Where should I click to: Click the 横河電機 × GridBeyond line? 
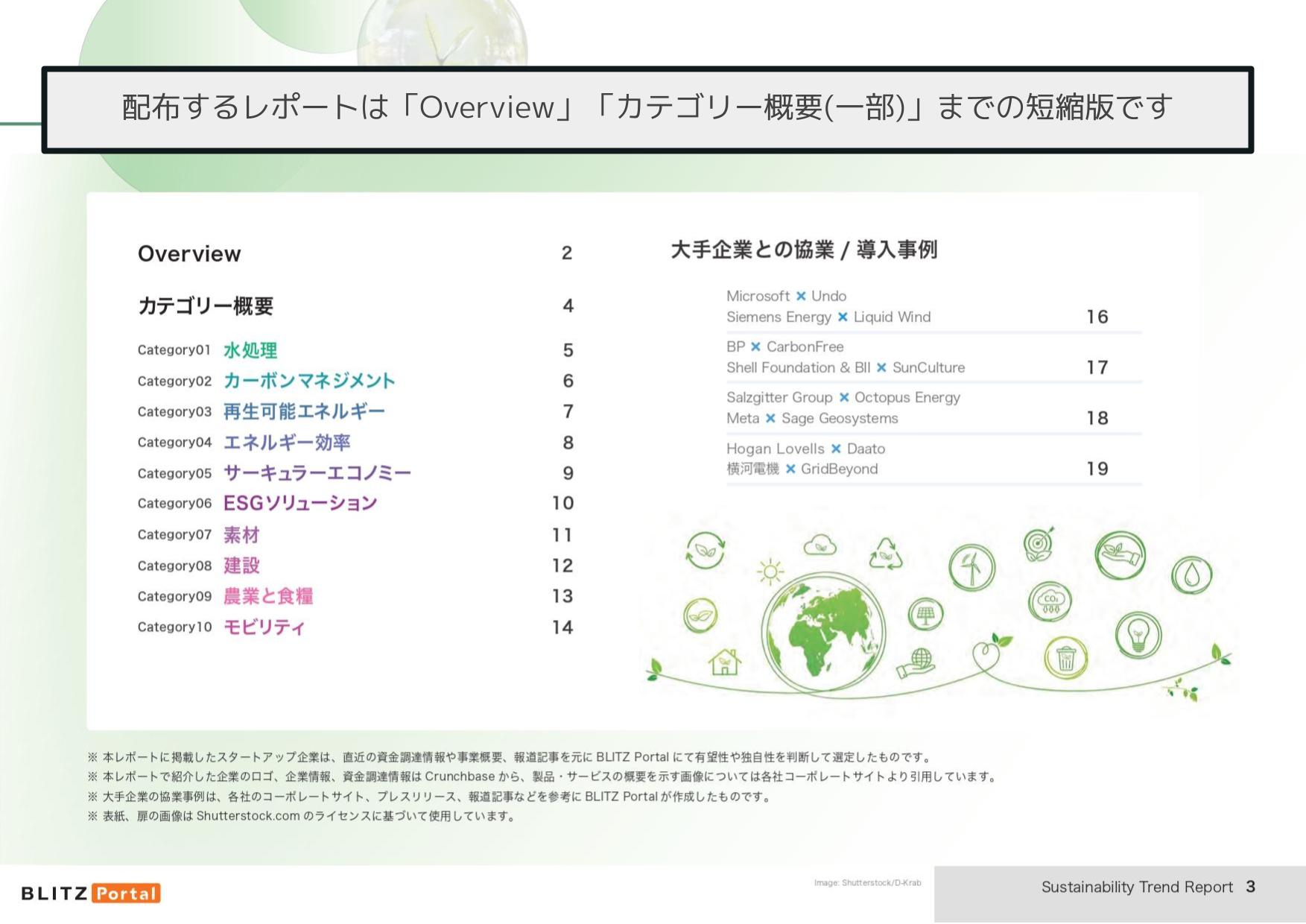coord(802,469)
